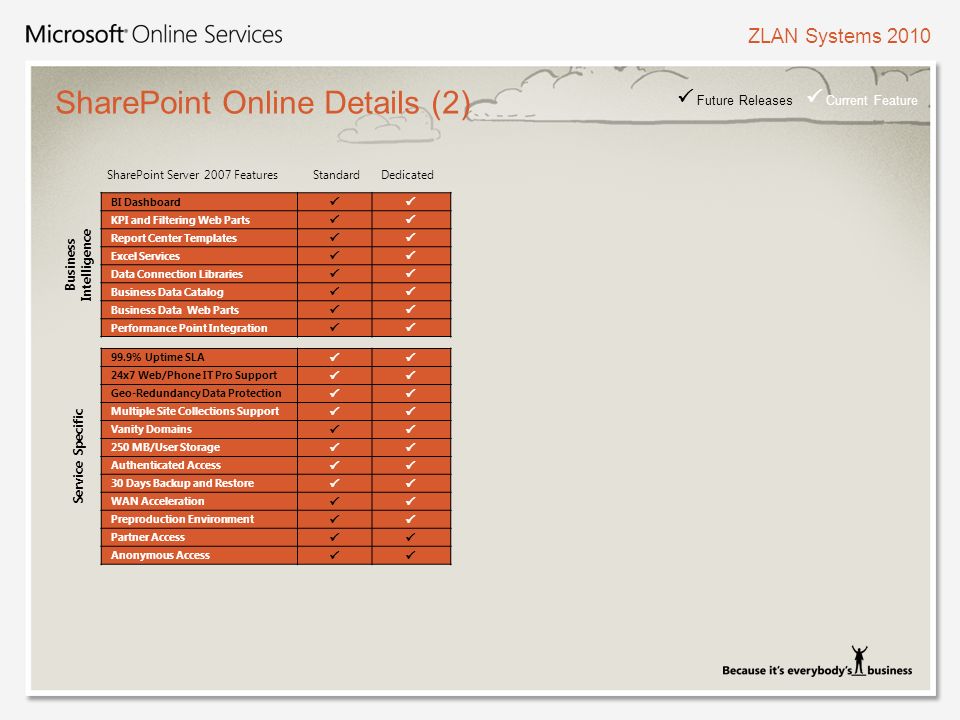This screenshot has width=960, height=720.
Task: Click the Standard checkmark for 99.9% Uptime SLA
Action: (334, 356)
